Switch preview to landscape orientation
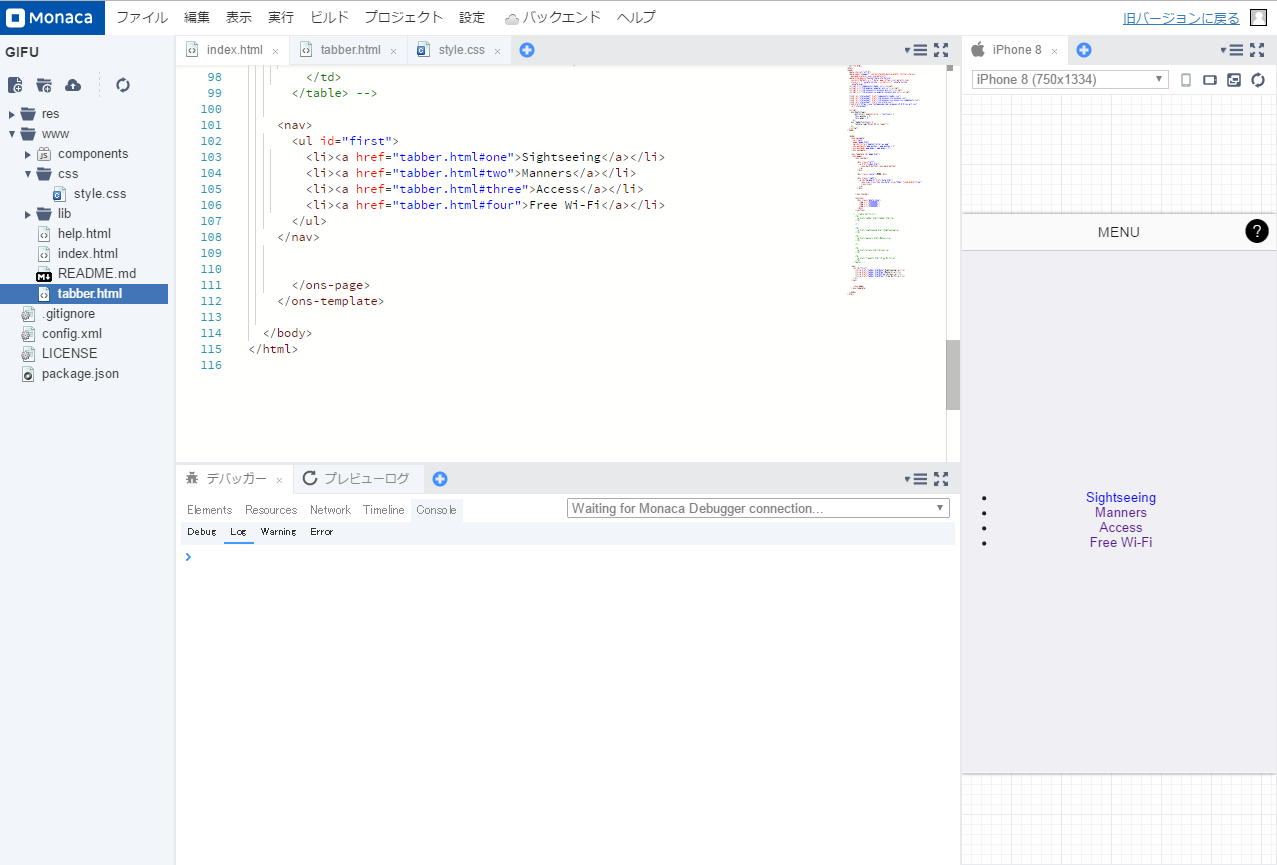 1210,80
